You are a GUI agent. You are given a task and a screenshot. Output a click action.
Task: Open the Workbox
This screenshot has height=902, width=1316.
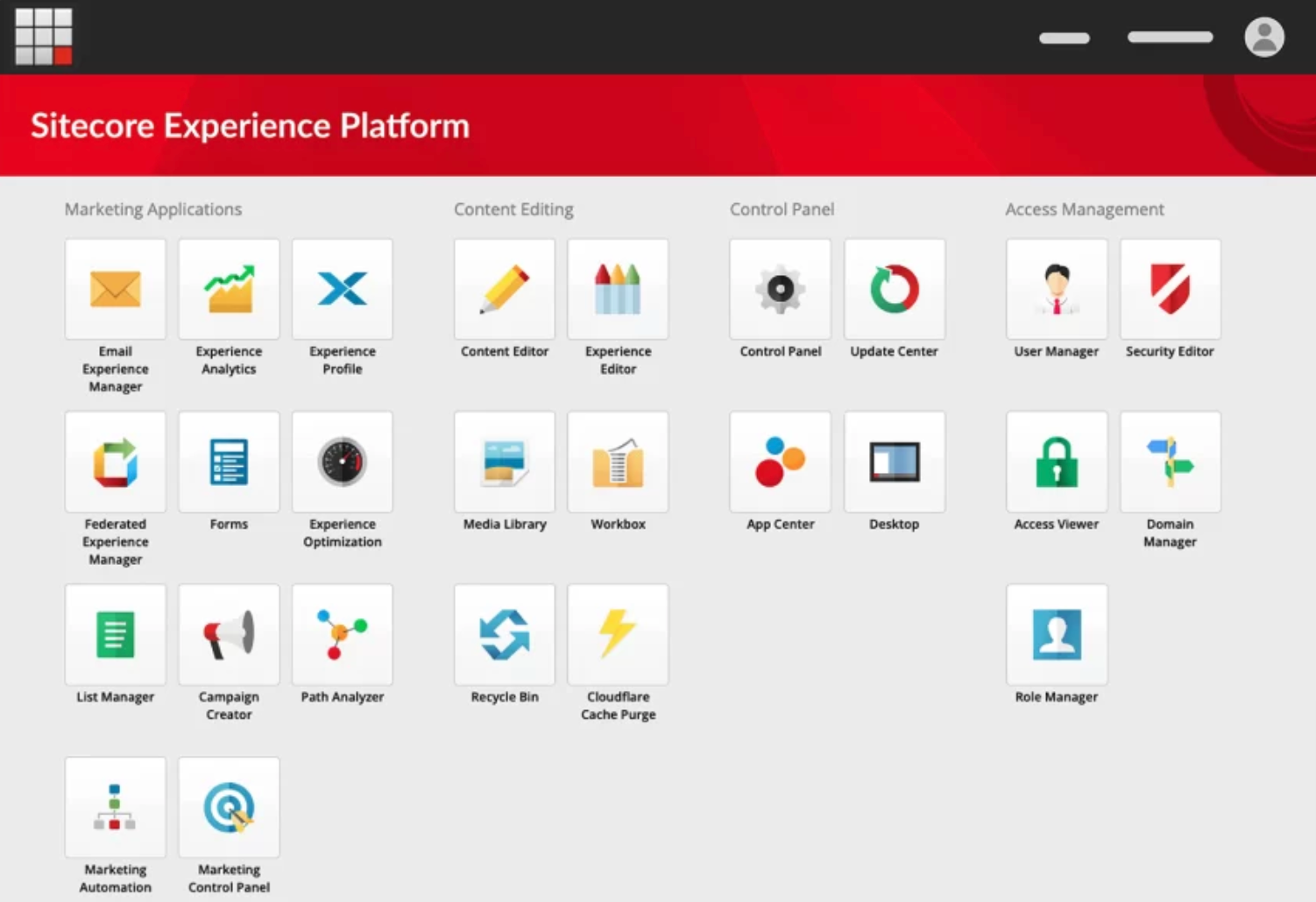(x=618, y=462)
